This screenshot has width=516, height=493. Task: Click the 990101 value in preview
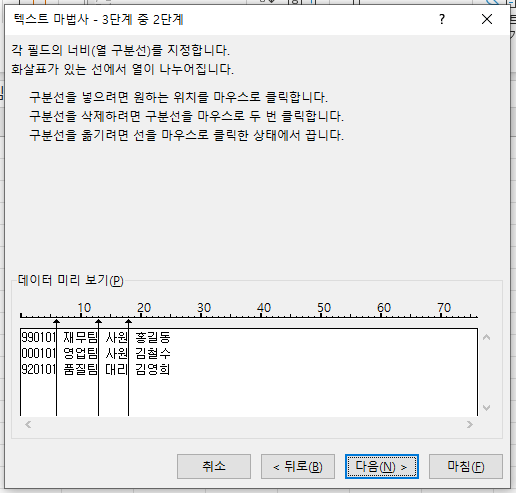tap(38, 337)
